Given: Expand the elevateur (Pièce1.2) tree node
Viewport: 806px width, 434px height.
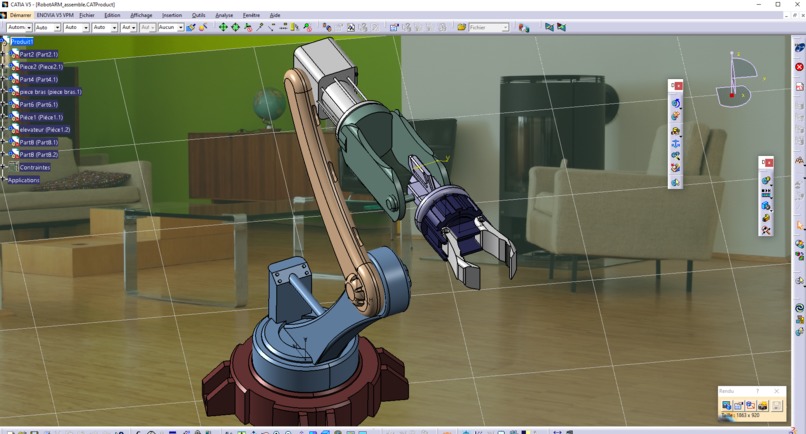Looking at the screenshot, I should (x=4, y=130).
